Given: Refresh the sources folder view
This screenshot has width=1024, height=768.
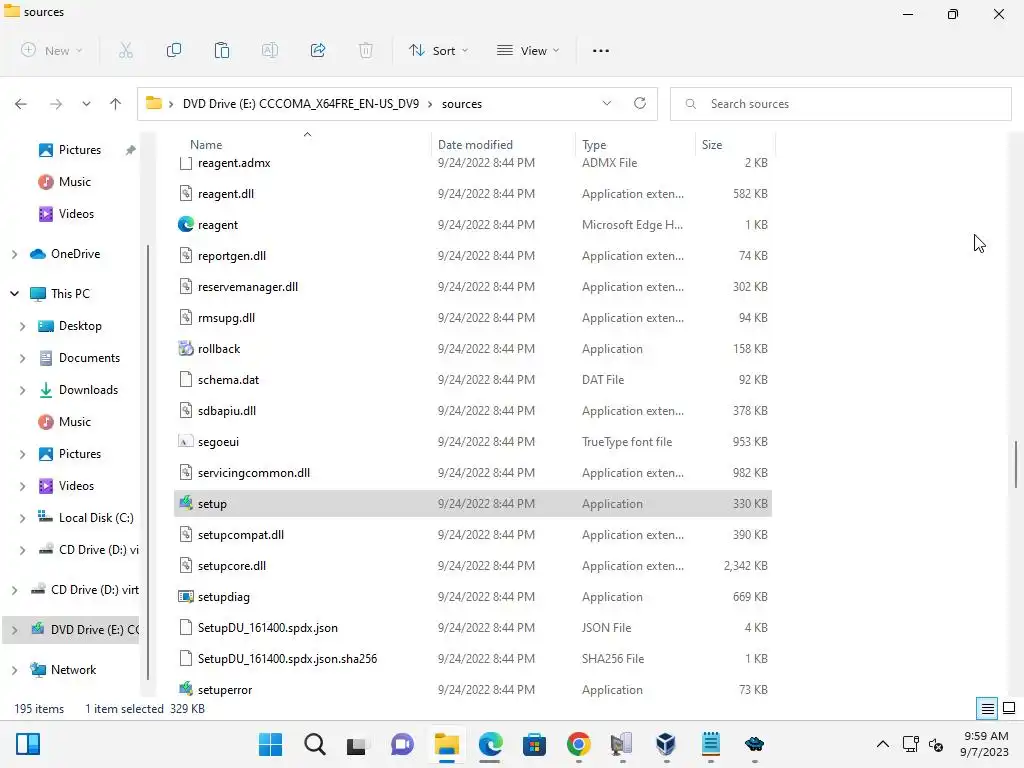Looking at the screenshot, I should click(640, 103).
